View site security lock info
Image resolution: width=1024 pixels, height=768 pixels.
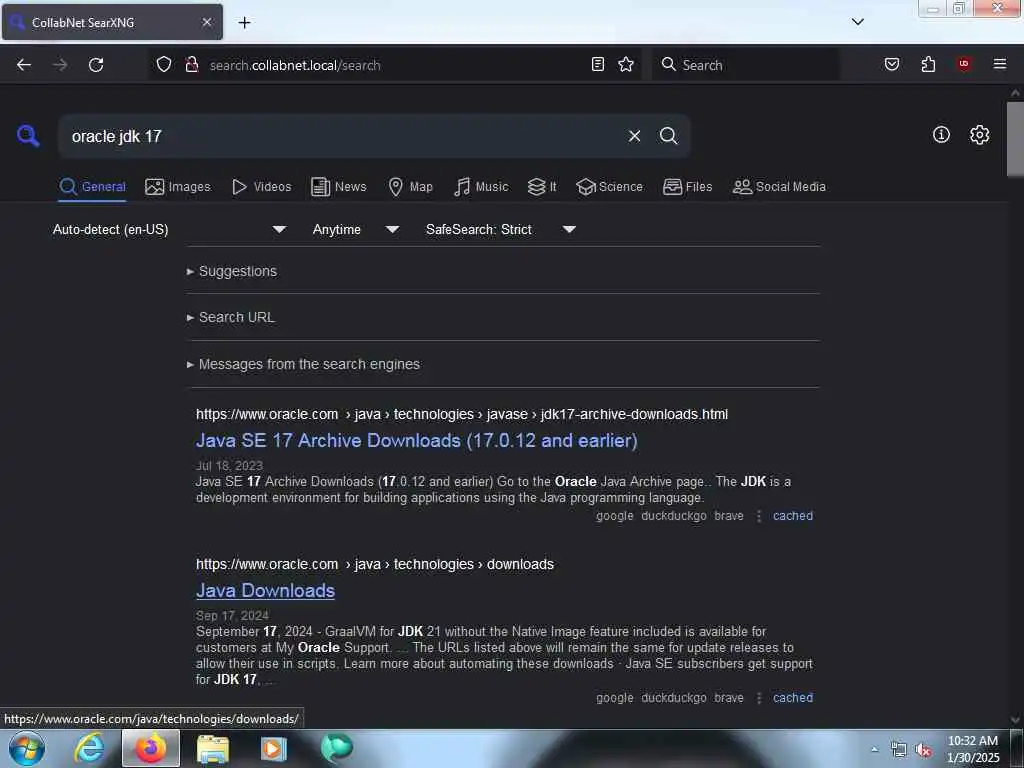pos(191,64)
